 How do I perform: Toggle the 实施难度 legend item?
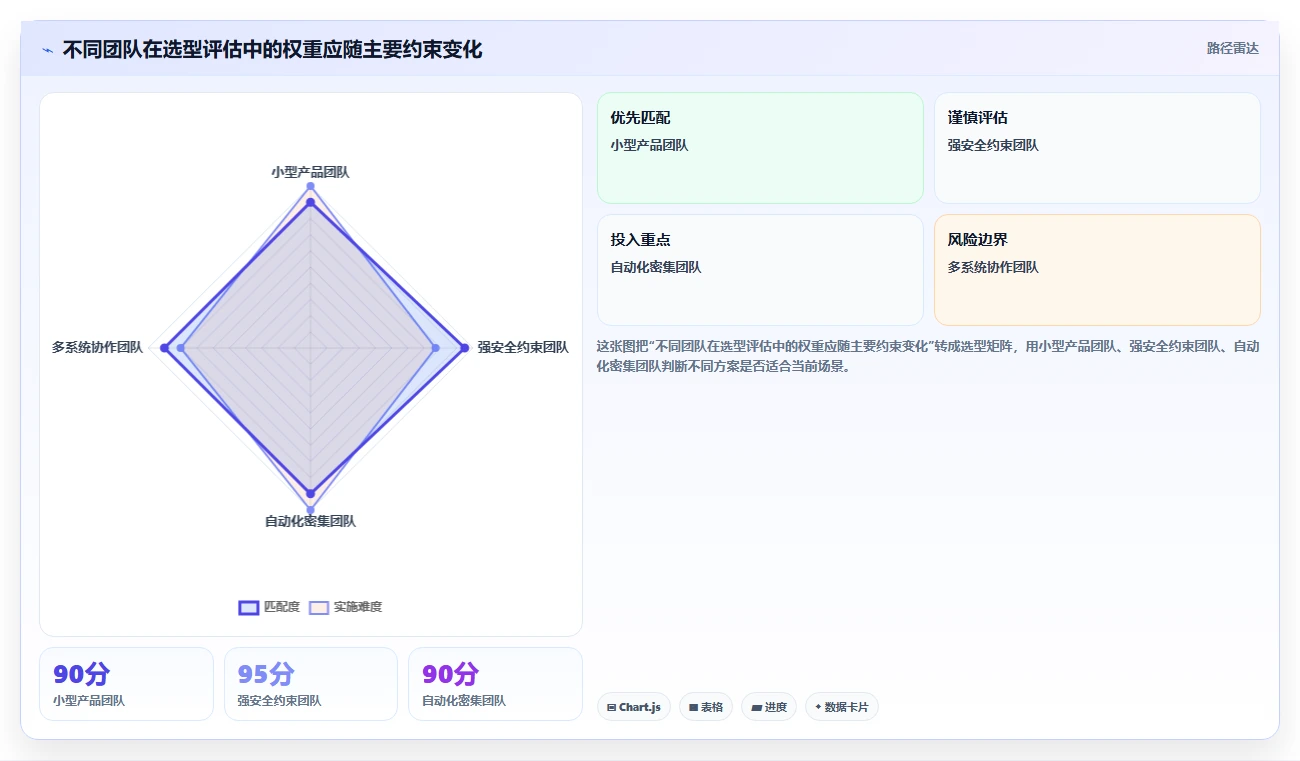point(346,607)
